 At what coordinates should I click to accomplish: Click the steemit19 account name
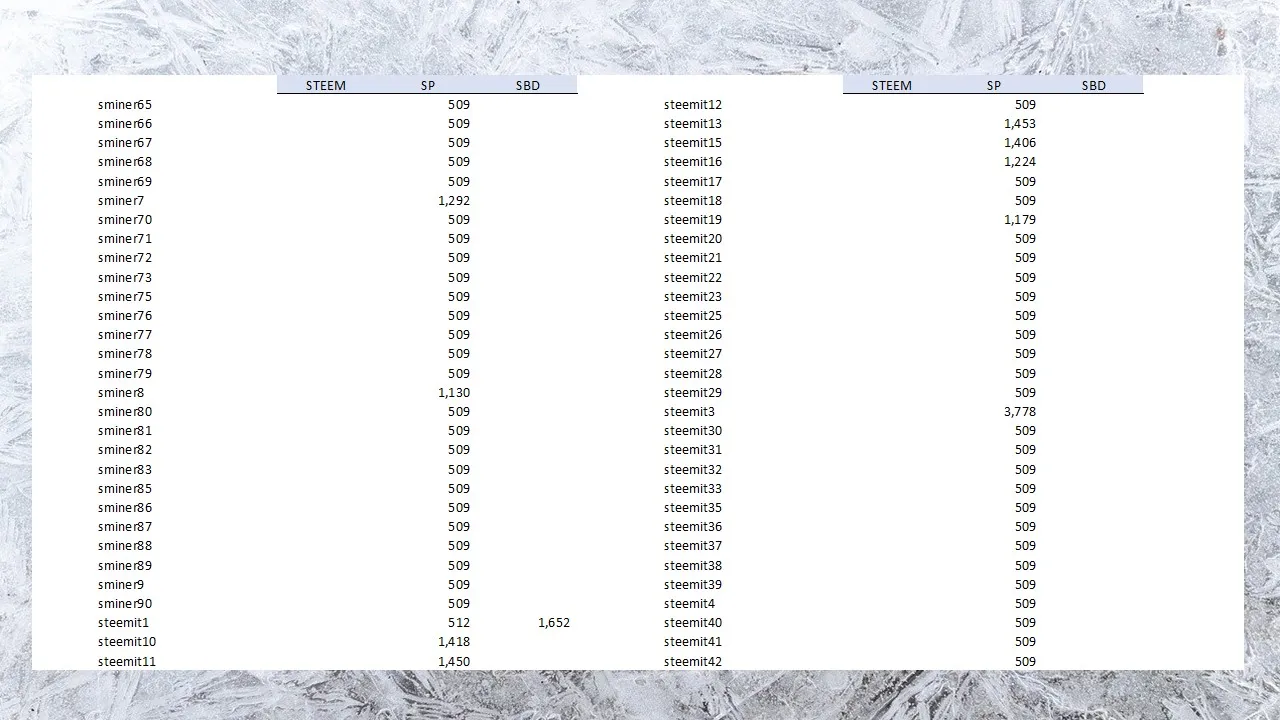pyautogui.click(x=693, y=219)
